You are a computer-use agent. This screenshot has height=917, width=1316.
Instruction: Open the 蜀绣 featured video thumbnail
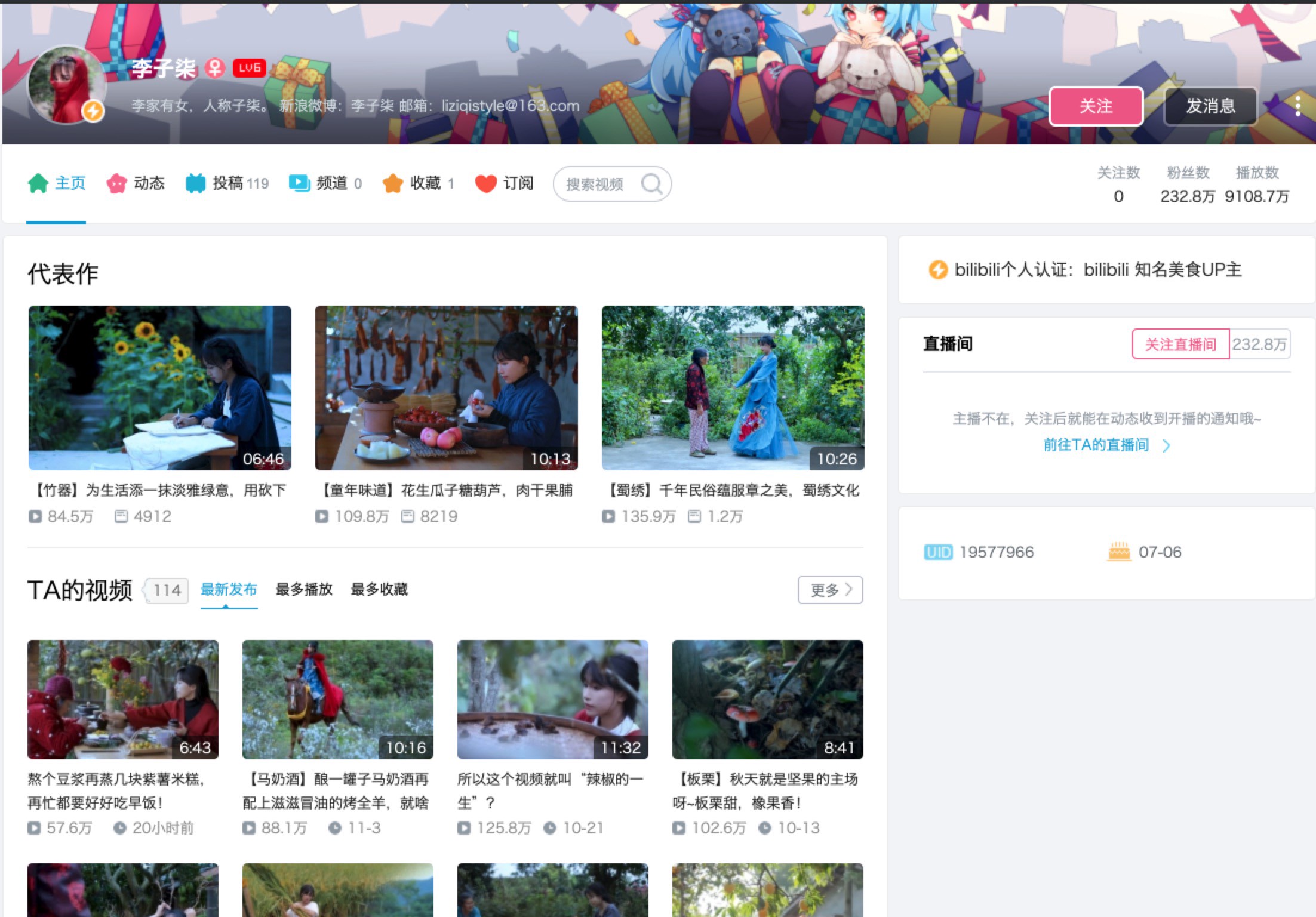(733, 388)
